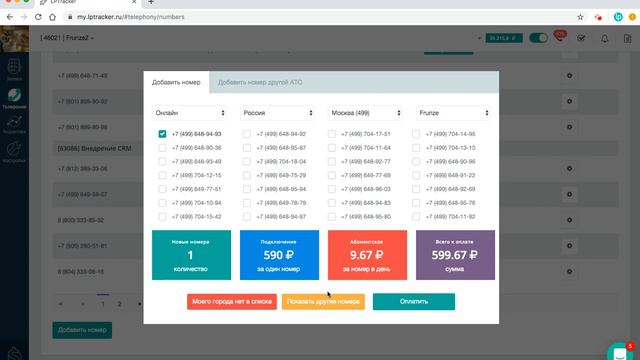Click the red browser extension icon
The height and width of the screenshot is (360, 640).
coord(598,17)
